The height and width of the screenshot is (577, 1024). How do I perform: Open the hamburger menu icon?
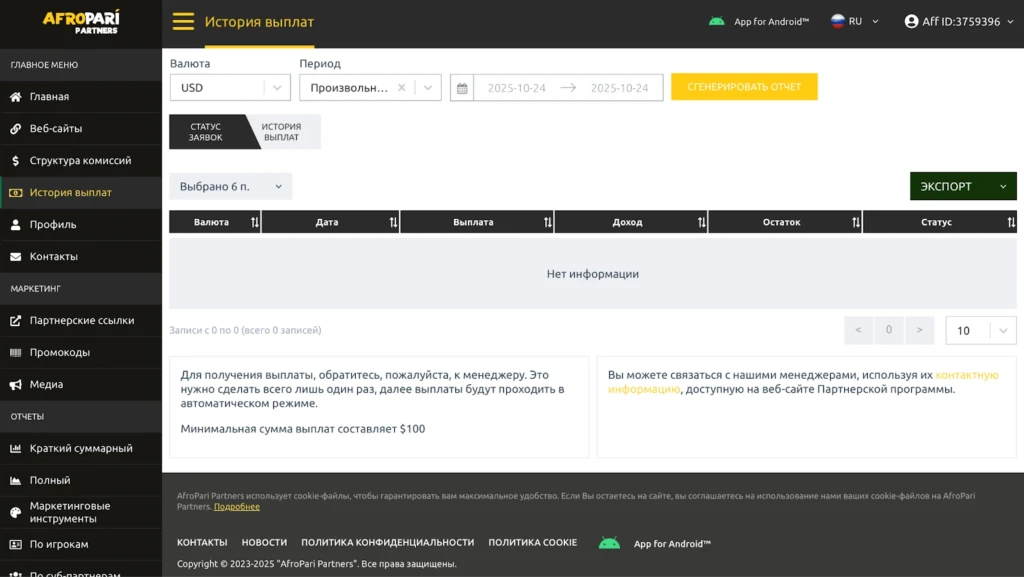point(184,22)
